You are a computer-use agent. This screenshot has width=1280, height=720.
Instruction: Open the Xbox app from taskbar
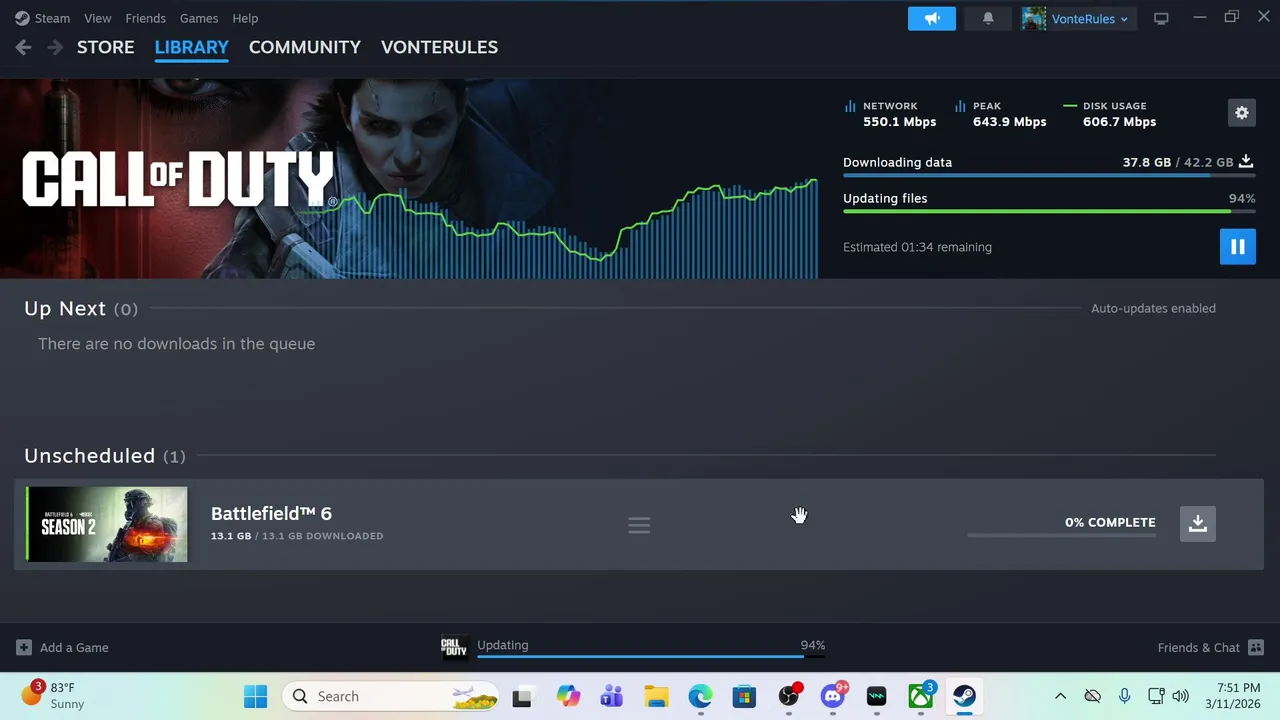point(921,696)
